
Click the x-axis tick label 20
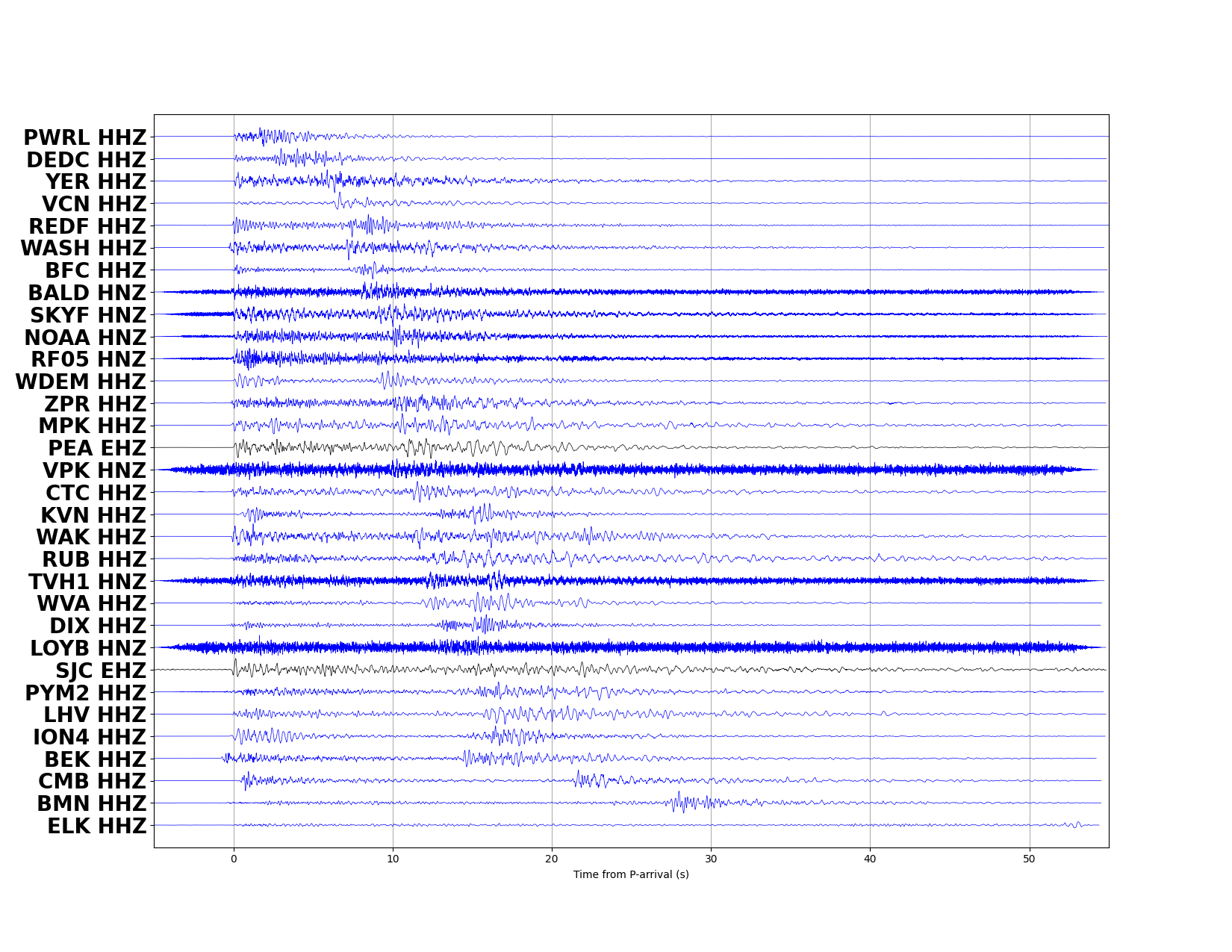click(x=552, y=859)
